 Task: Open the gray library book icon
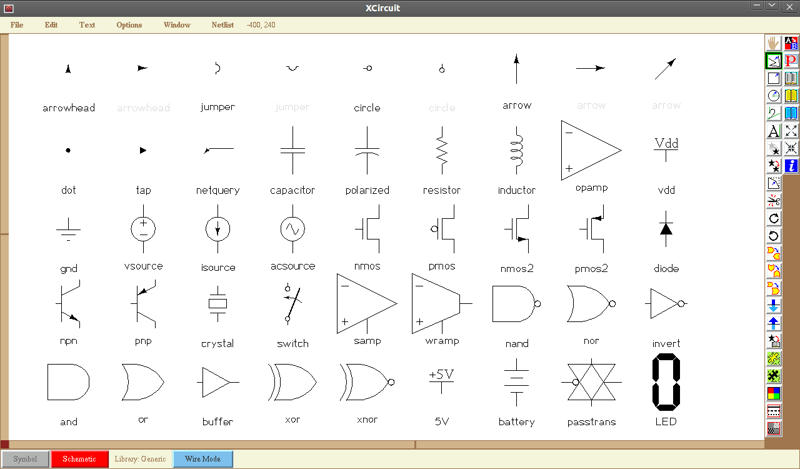click(x=791, y=78)
